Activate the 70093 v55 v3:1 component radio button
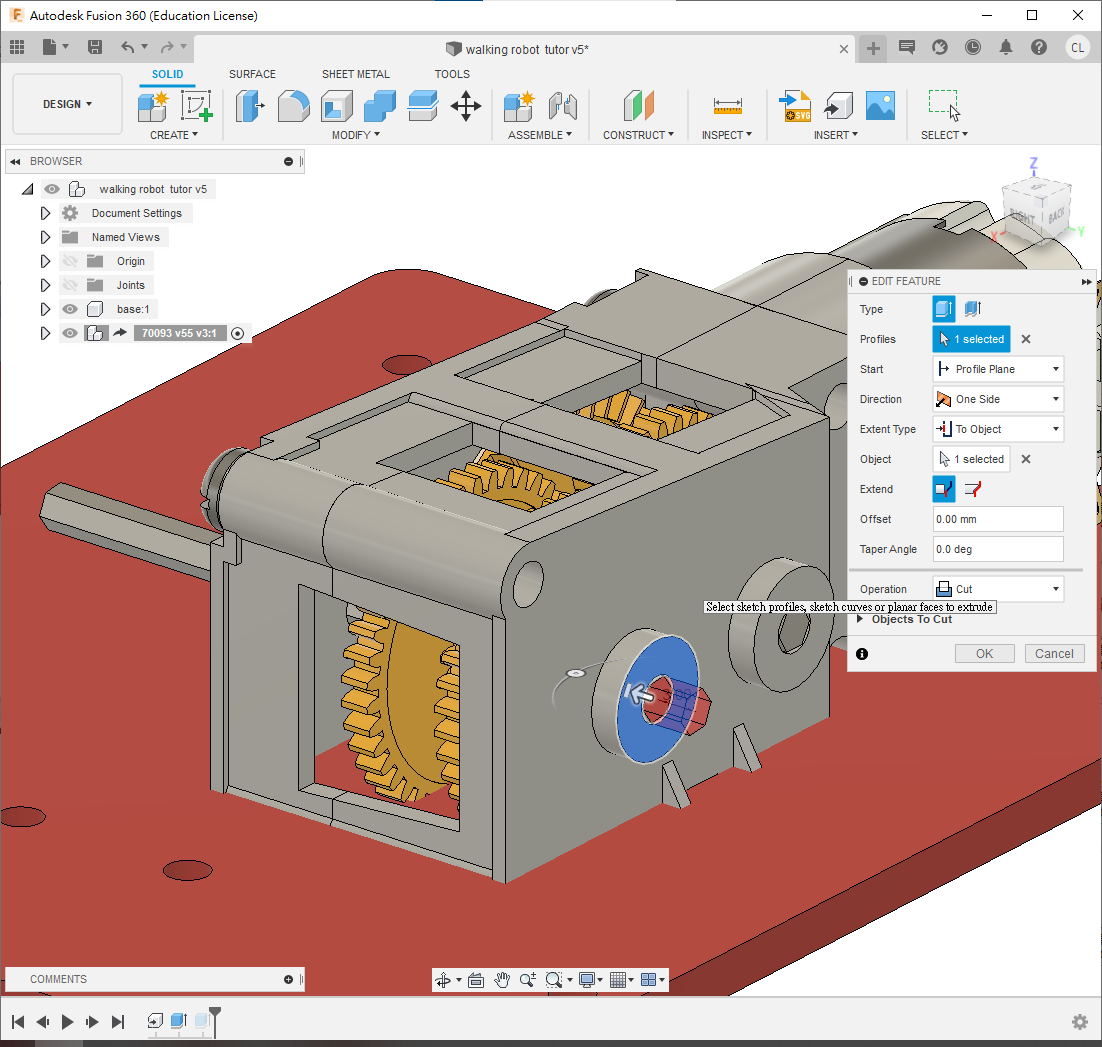The image size is (1102, 1047). pyautogui.click(x=238, y=334)
